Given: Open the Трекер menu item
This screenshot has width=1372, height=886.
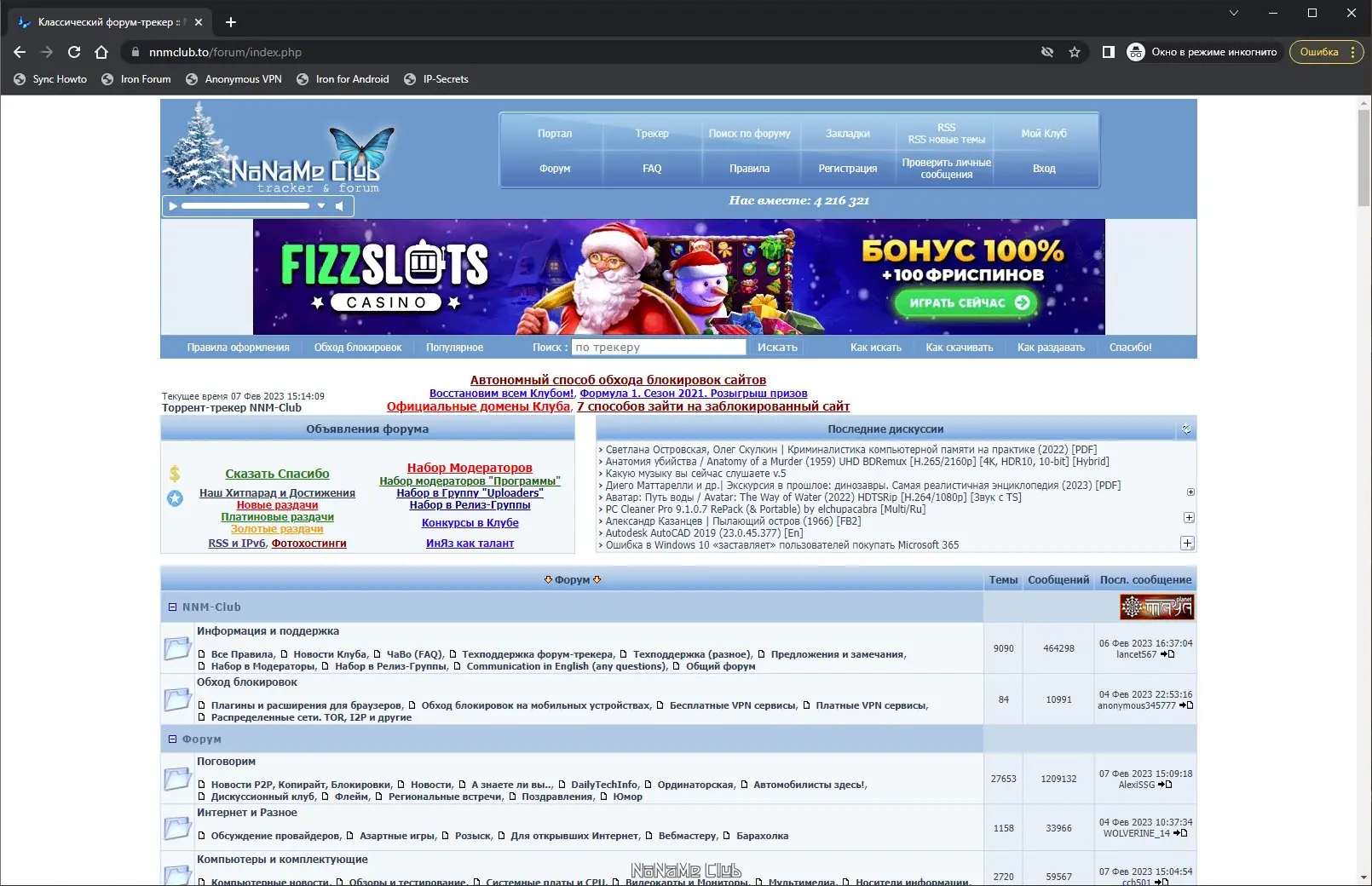Looking at the screenshot, I should pos(652,133).
